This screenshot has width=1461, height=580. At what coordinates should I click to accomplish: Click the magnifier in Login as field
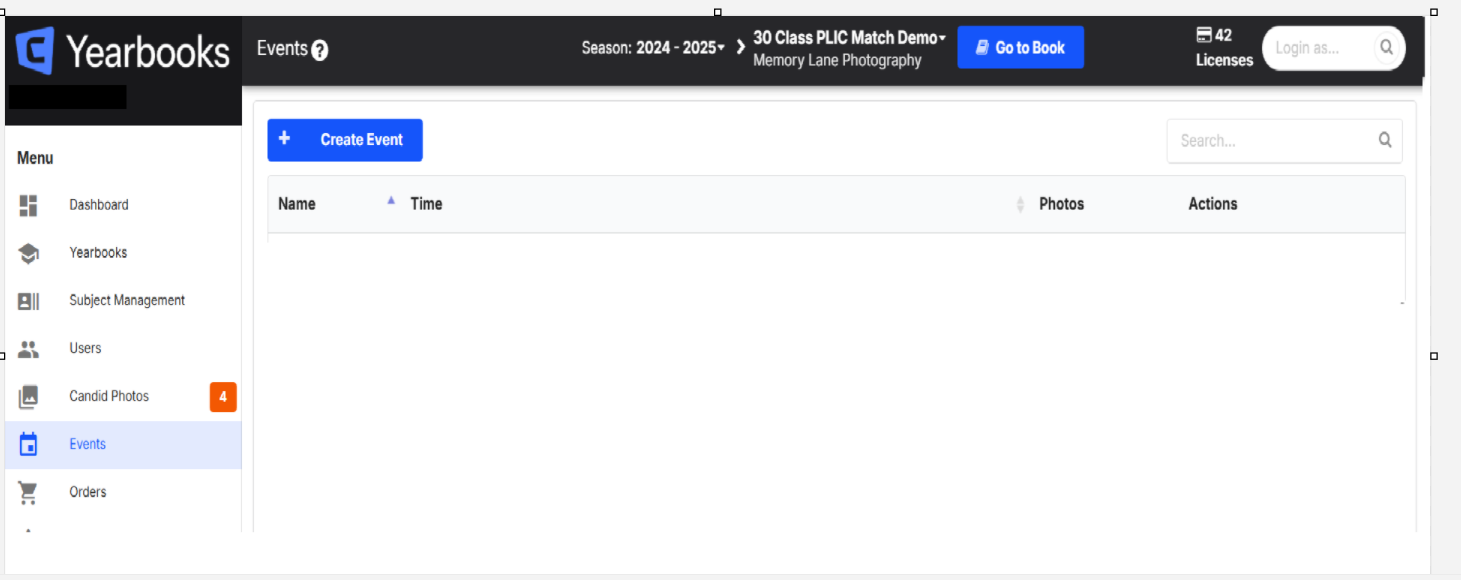click(1386, 47)
